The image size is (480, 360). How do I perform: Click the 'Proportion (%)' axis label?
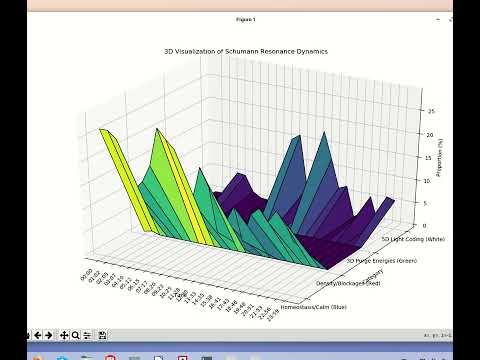[x=440, y=158]
